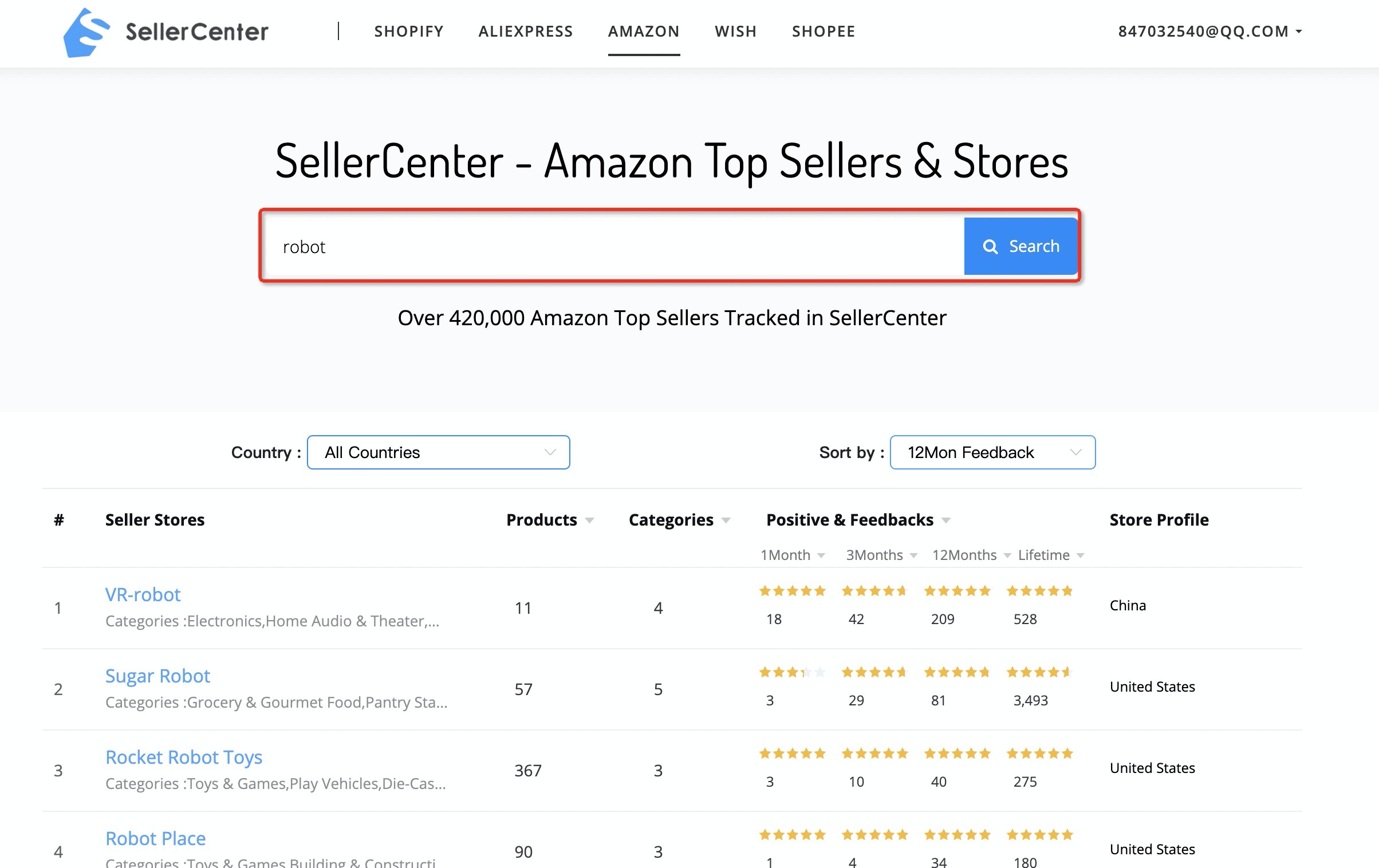Sort by 3Months feedback arrow
The image size is (1379, 868).
click(913, 555)
